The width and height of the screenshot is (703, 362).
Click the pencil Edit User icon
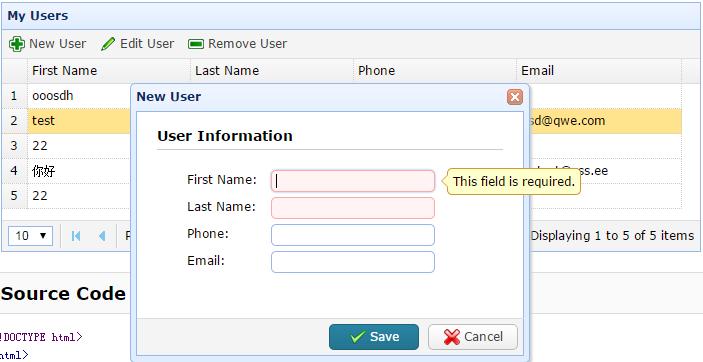[108, 44]
